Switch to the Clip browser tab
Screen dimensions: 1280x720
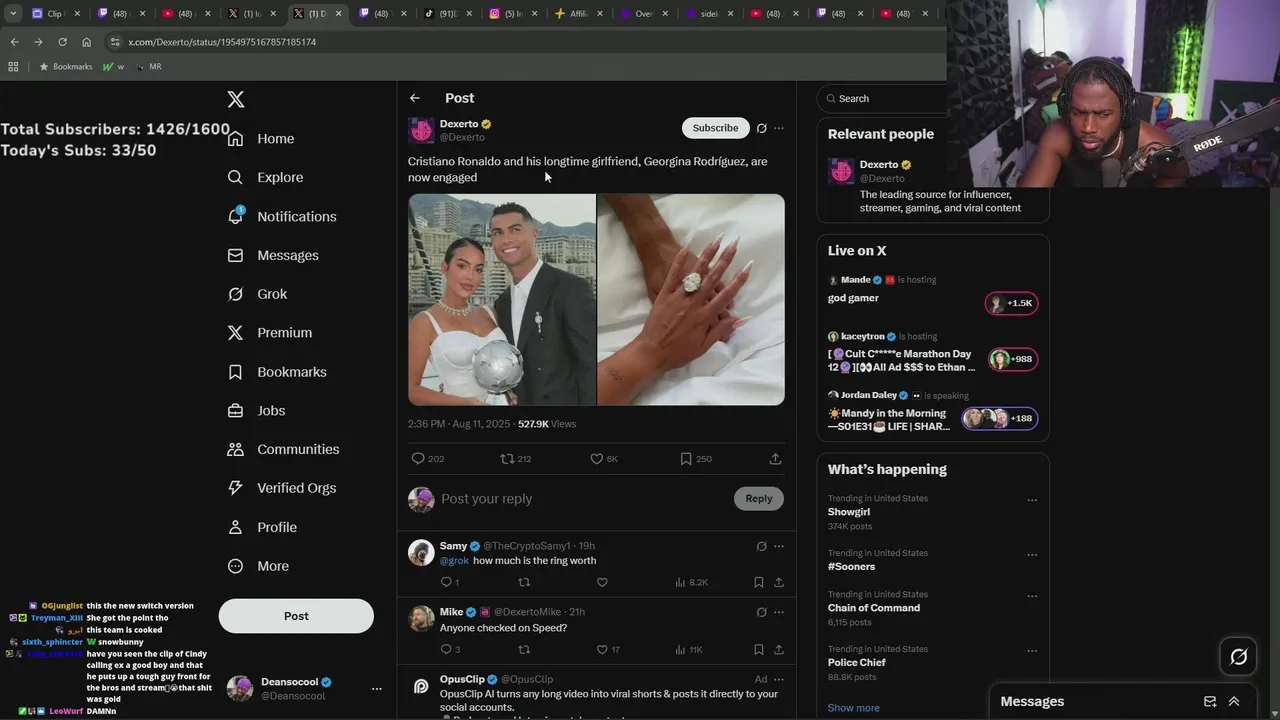pos(54,14)
